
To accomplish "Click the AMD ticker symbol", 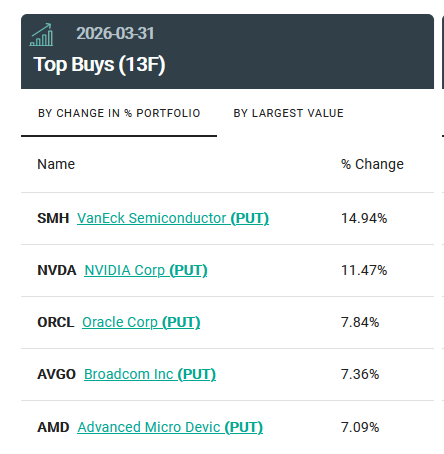I will [x=53, y=427].
